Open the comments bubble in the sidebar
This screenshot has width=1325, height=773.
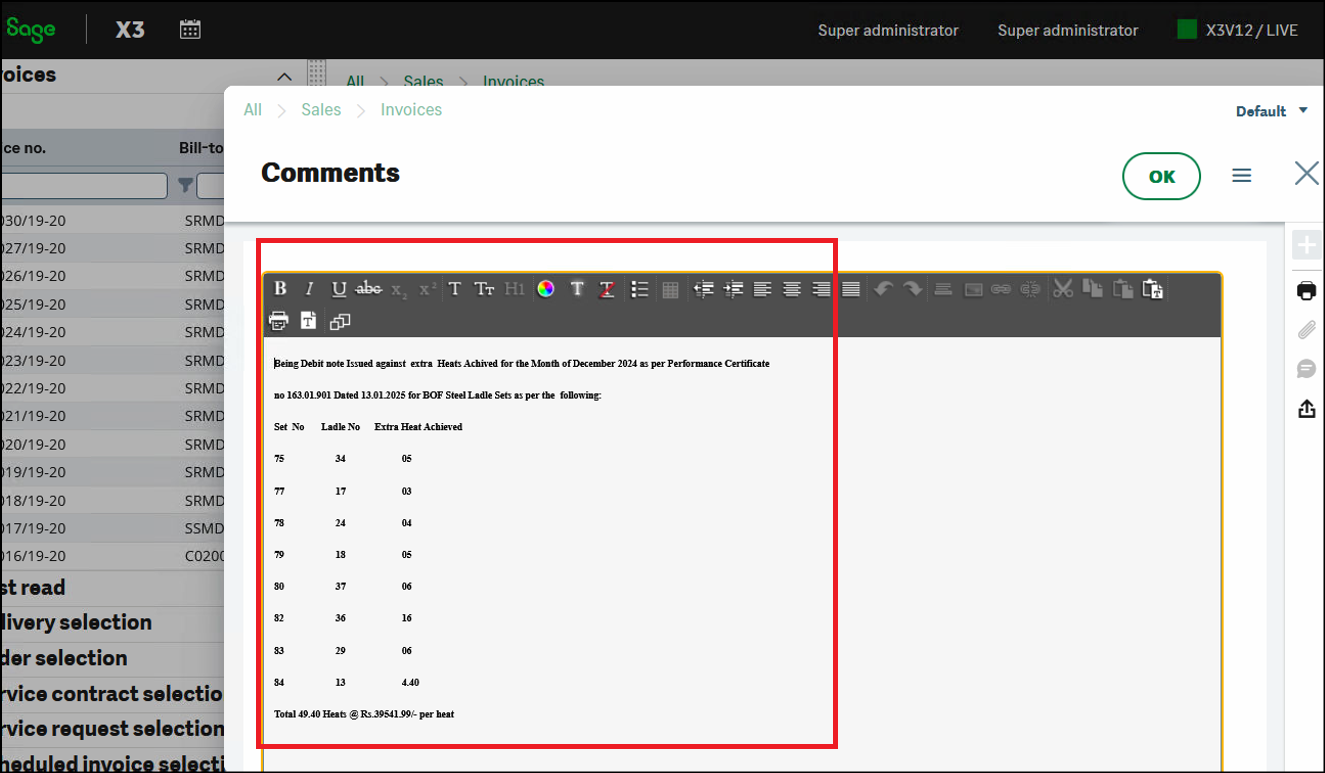[x=1306, y=369]
